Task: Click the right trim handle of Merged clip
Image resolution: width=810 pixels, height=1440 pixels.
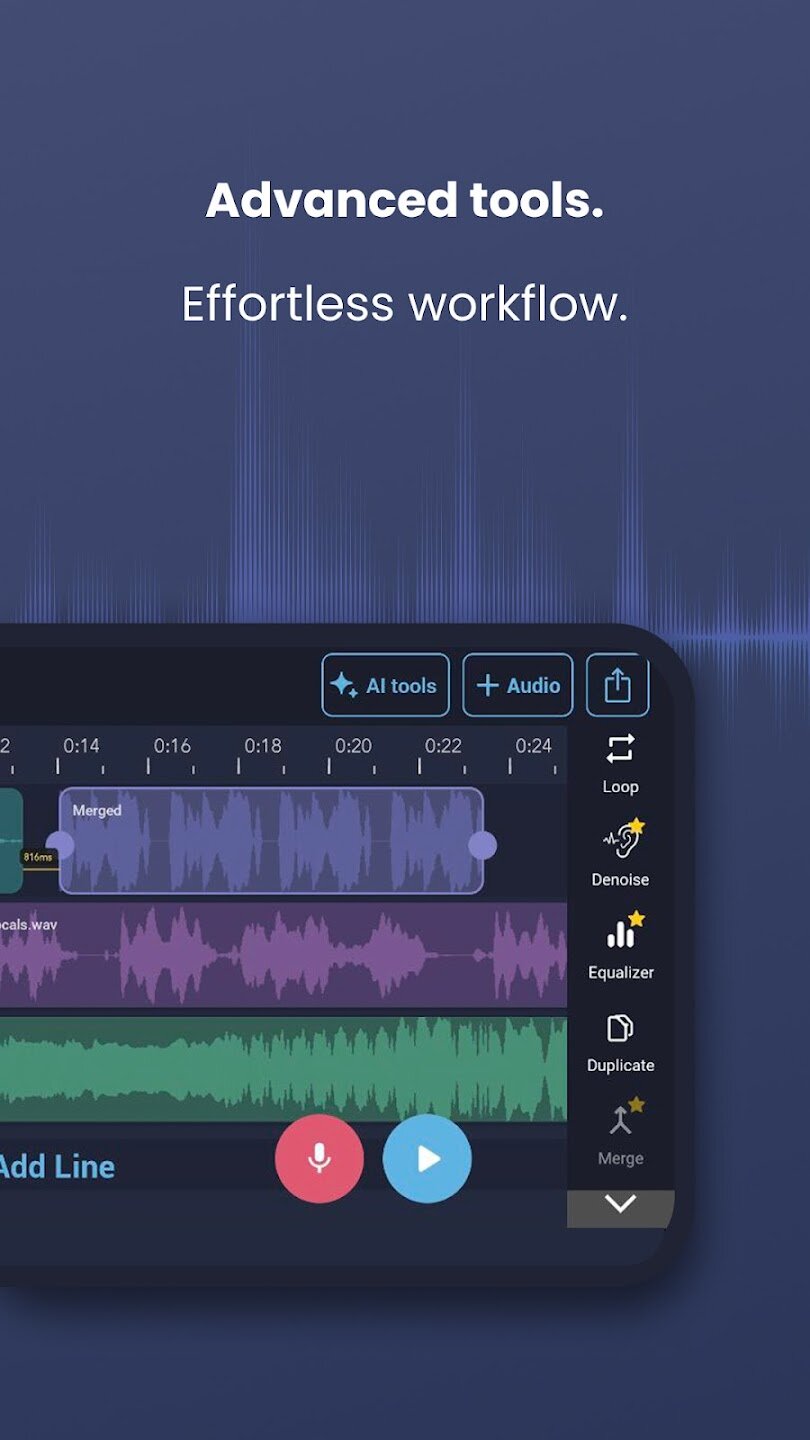Action: point(482,845)
